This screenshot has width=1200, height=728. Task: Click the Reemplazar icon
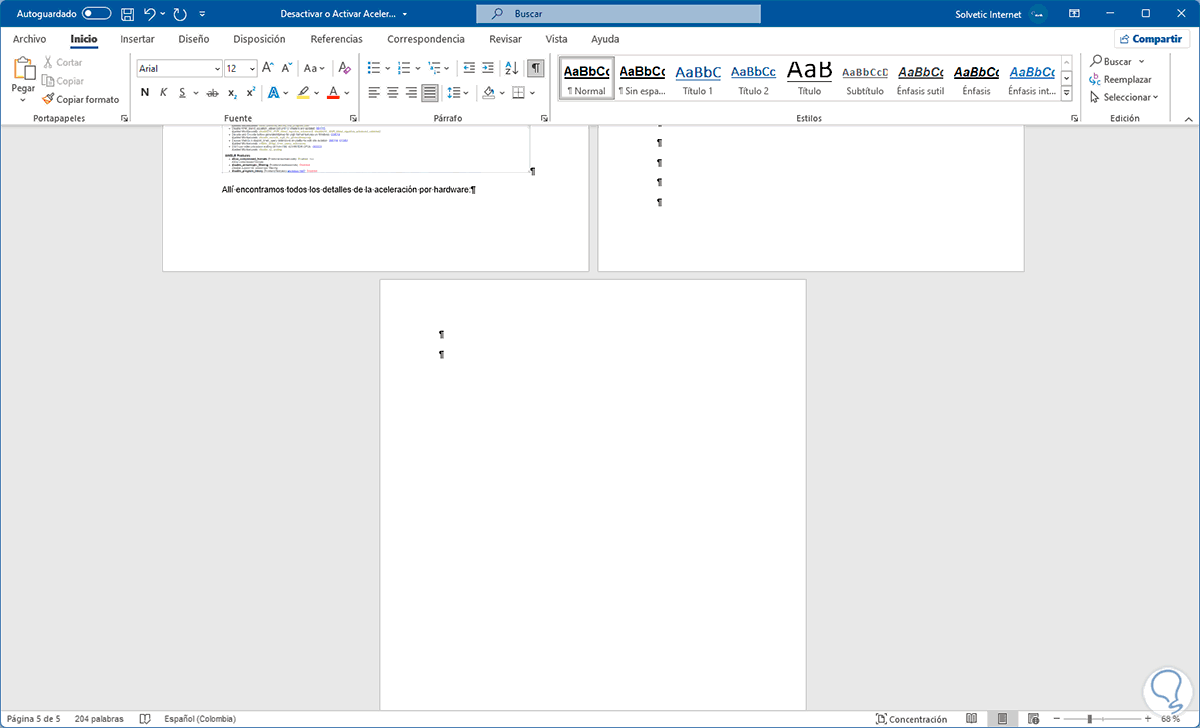point(1120,78)
